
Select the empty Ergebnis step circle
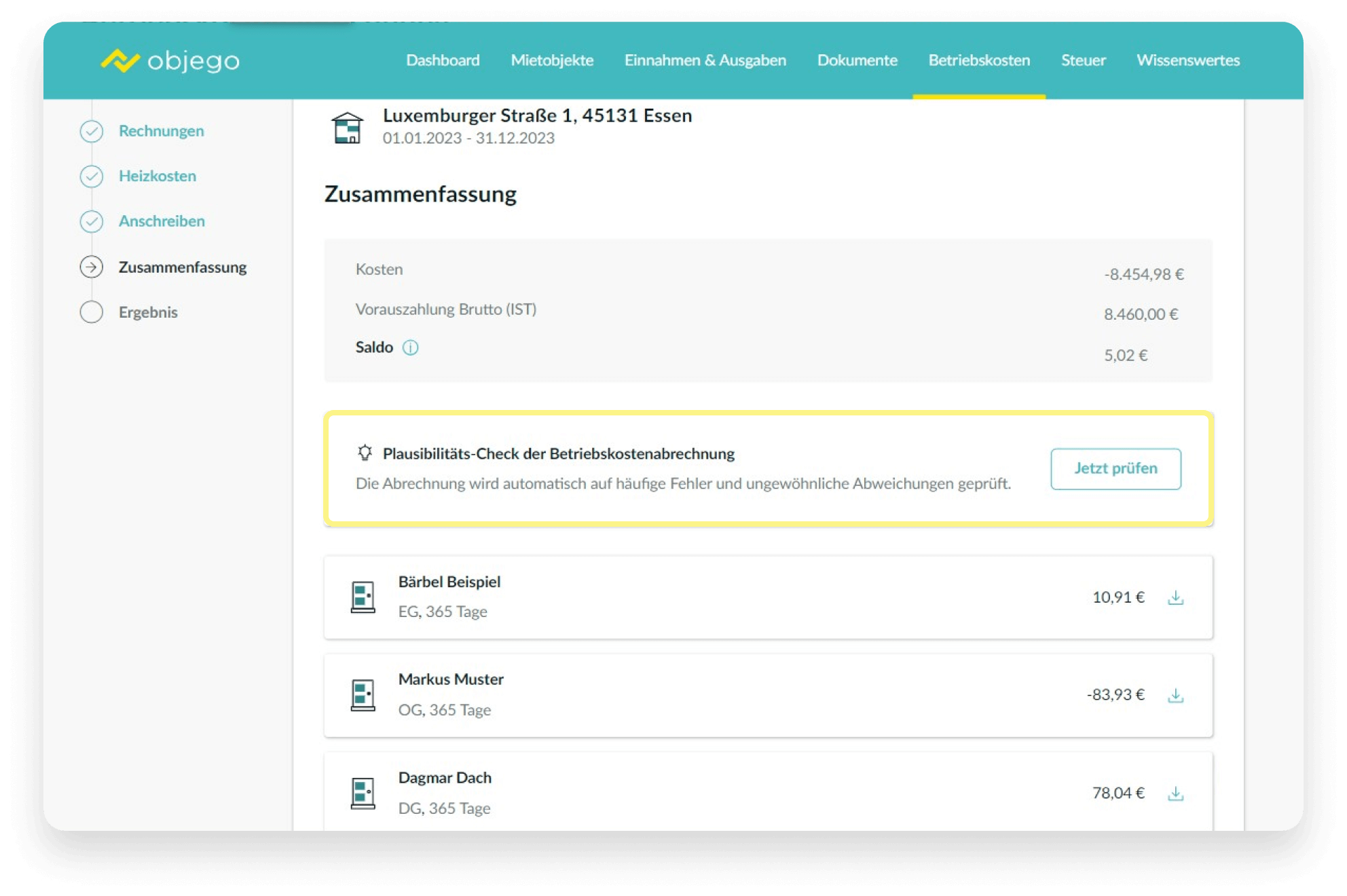coord(92,312)
